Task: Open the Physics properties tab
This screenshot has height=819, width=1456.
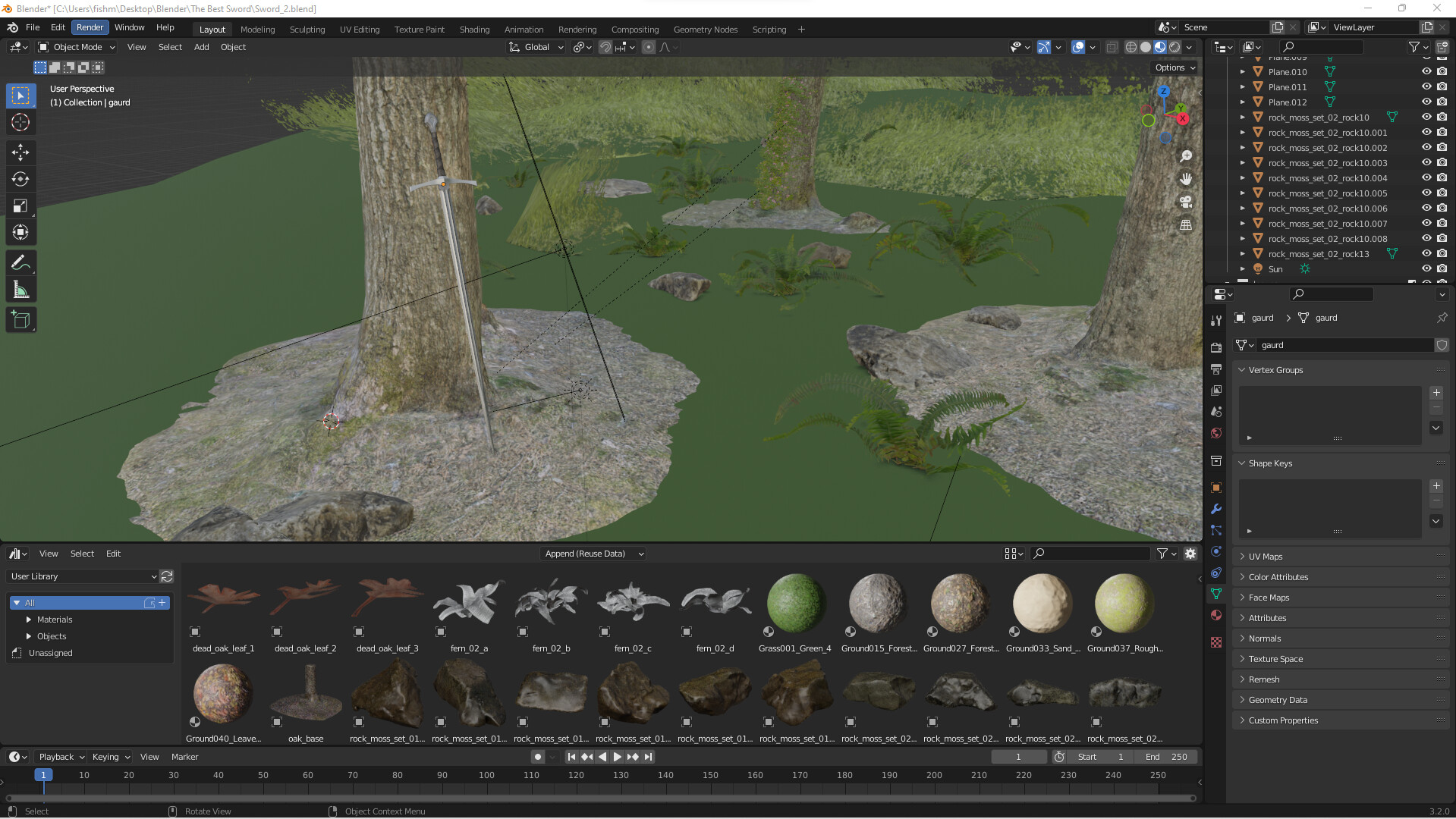Action: click(1216, 551)
